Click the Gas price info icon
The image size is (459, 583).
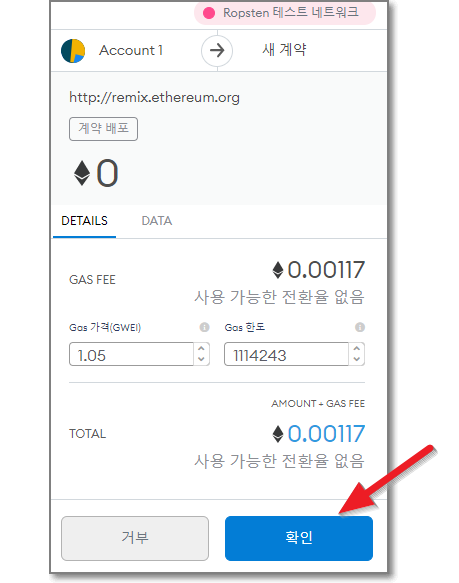(x=204, y=327)
